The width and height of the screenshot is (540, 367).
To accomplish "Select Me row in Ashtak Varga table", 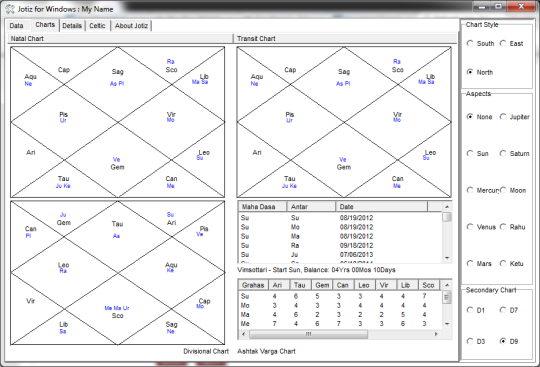I will coord(340,324).
